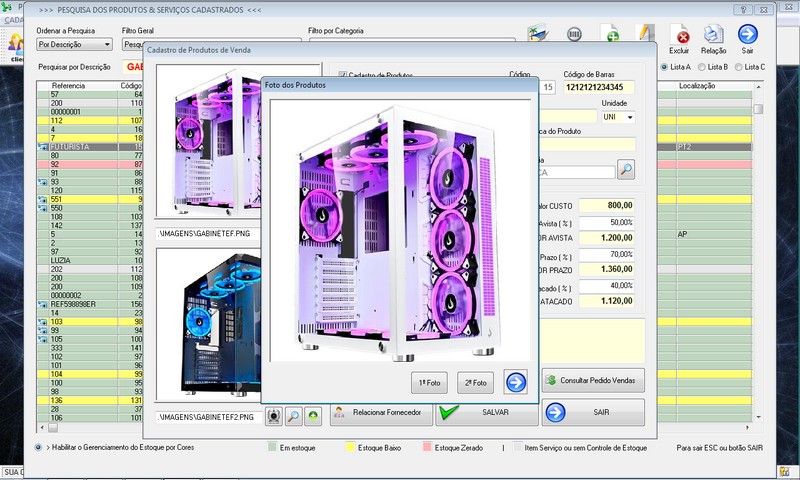Image resolution: width=800 pixels, height=480 pixels.
Task: Click the VALOR AVISTA field 1.200,00
Action: 607,238
